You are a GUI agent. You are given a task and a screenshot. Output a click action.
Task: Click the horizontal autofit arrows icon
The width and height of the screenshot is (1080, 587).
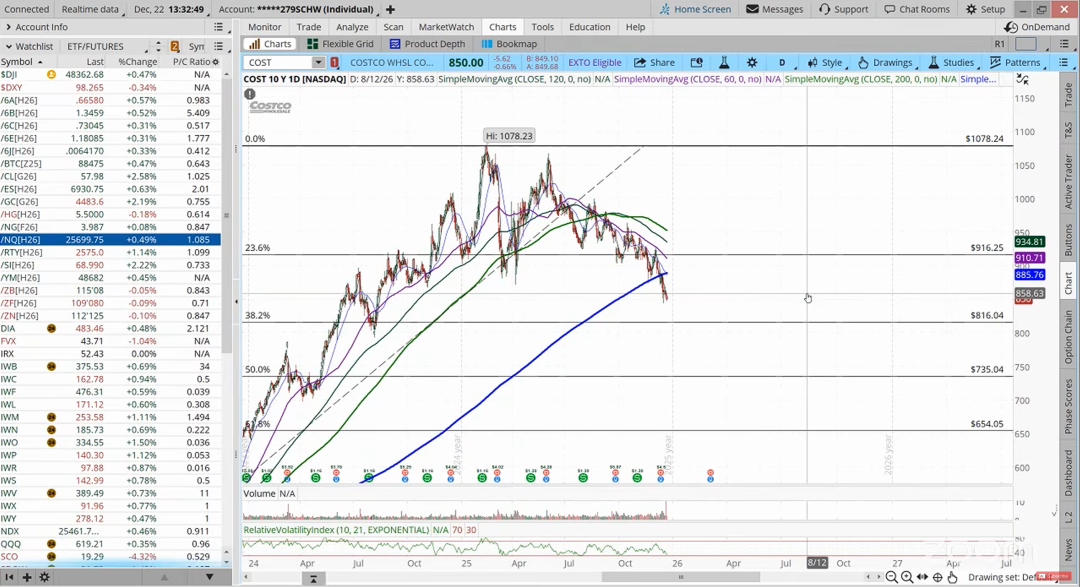click(922, 577)
